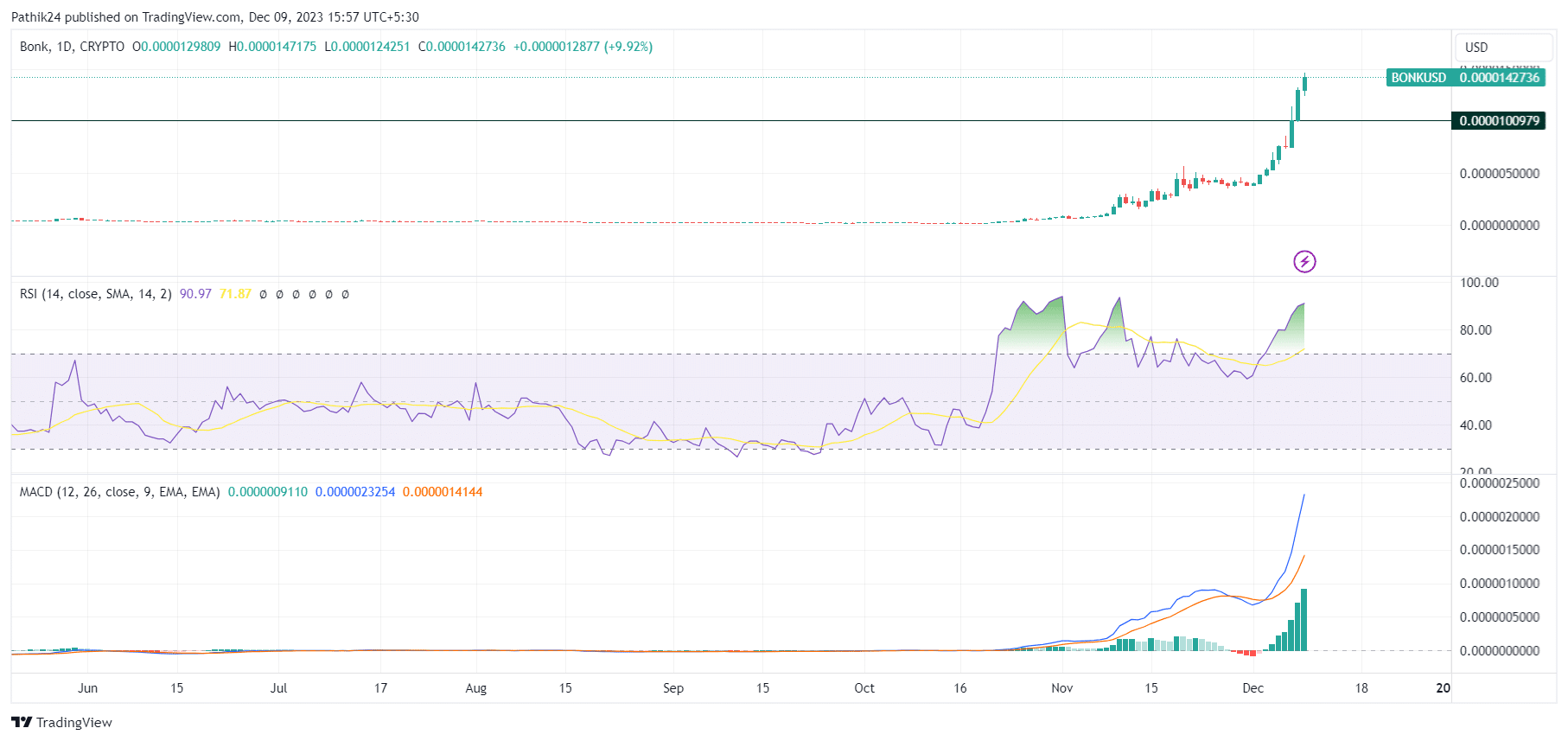Click the TradingView logo at bottom left

(x=62, y=722)
